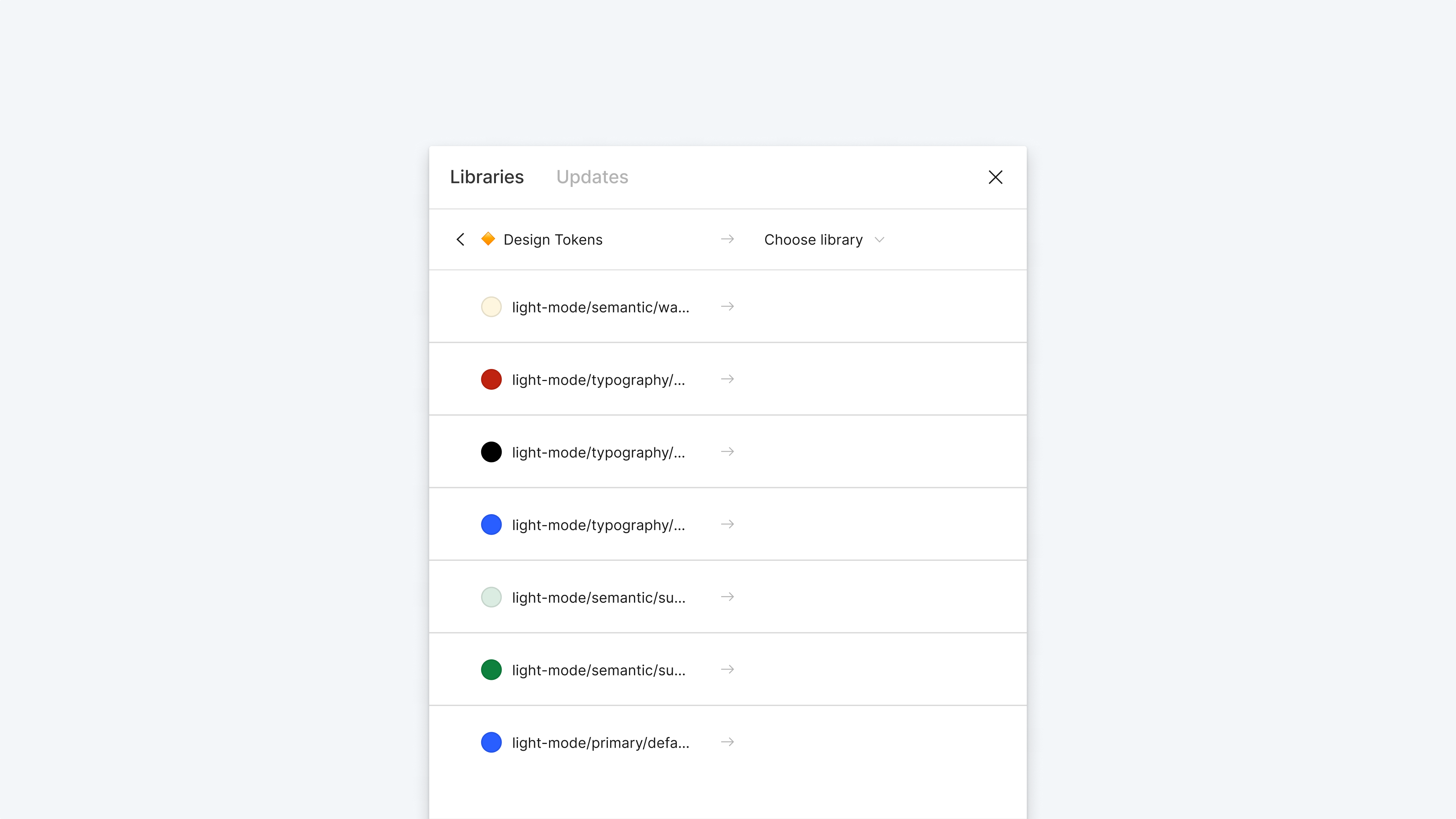Select the Libraries tab

point(486,177)
